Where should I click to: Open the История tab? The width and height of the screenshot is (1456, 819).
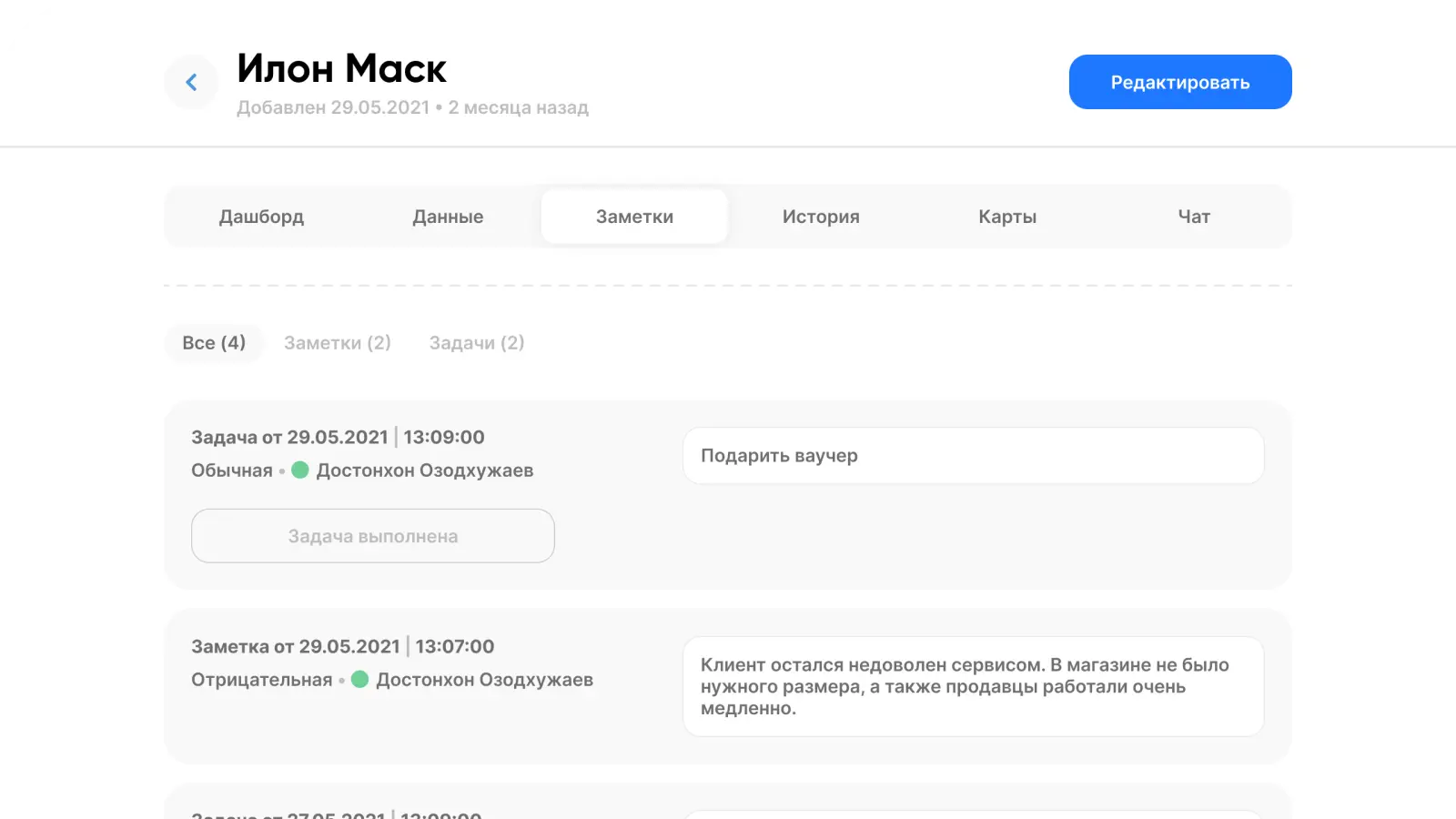(821, 217)
